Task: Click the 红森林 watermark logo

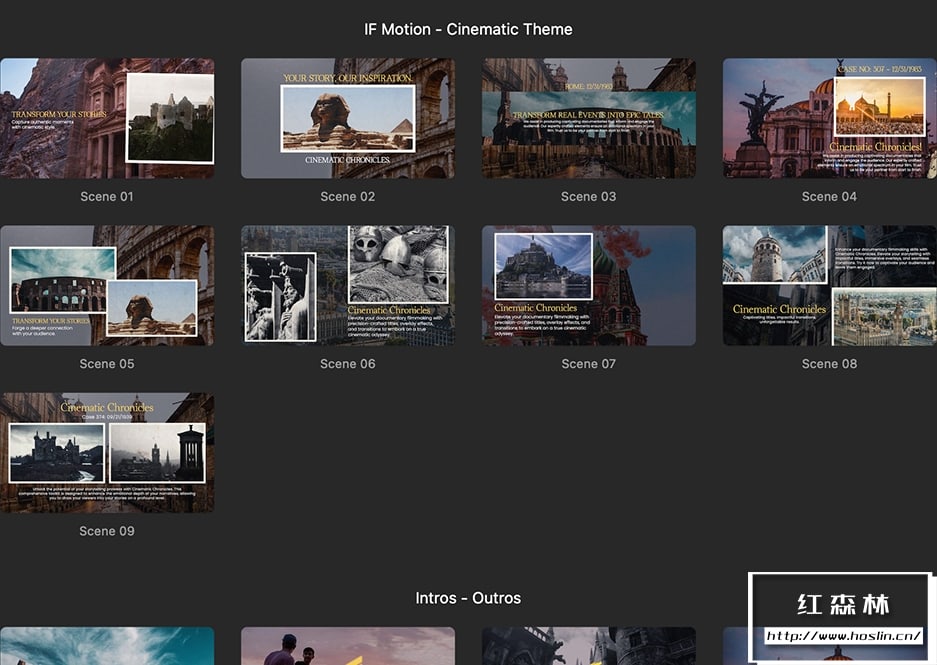Action: 843,605
